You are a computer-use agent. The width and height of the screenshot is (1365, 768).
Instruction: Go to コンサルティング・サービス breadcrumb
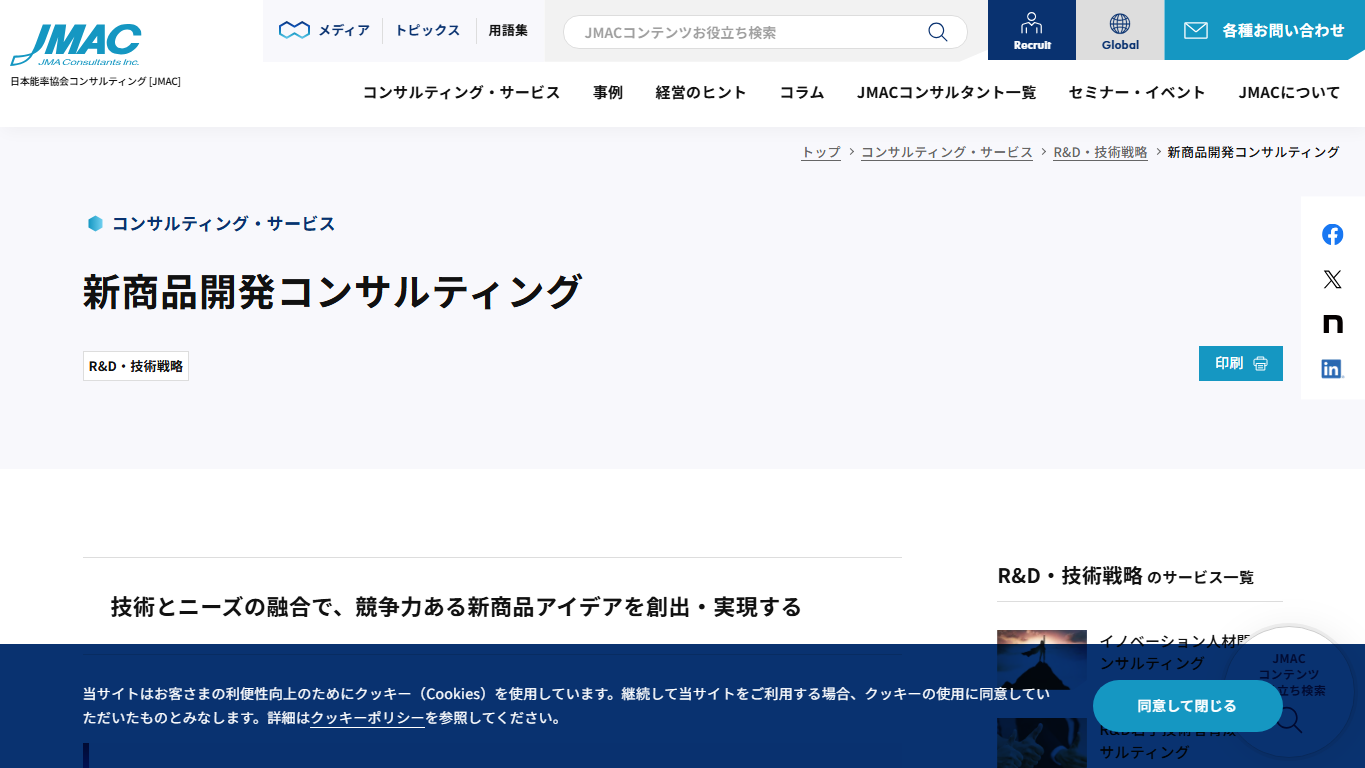(x=947, y=152)
